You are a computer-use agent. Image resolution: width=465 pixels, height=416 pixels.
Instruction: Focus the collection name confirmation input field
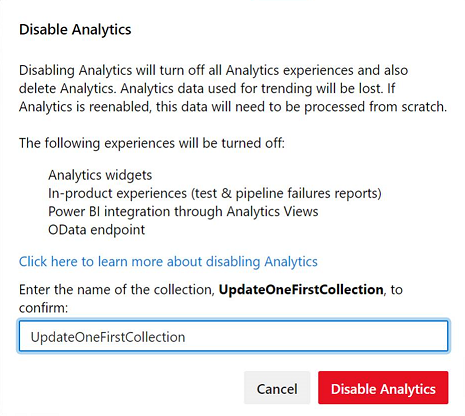[233, 336]
